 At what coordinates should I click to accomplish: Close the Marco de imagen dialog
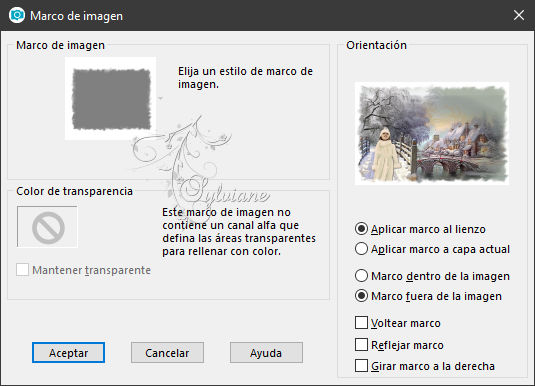tap(519, 15)
